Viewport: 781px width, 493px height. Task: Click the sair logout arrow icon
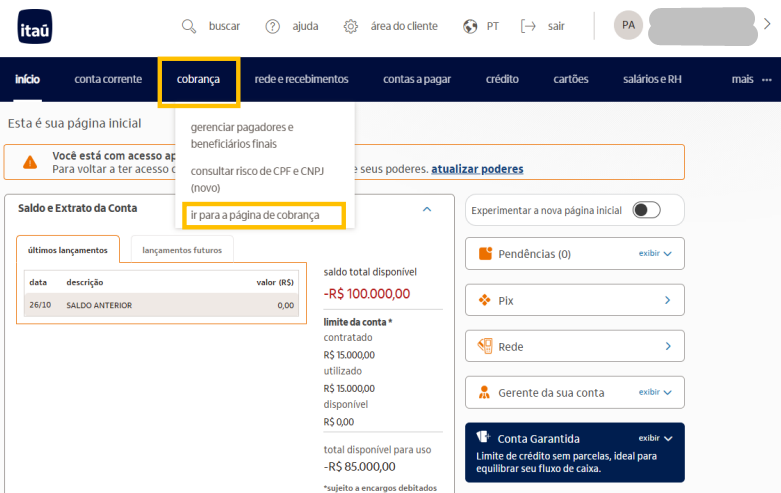tap(528, 26)
